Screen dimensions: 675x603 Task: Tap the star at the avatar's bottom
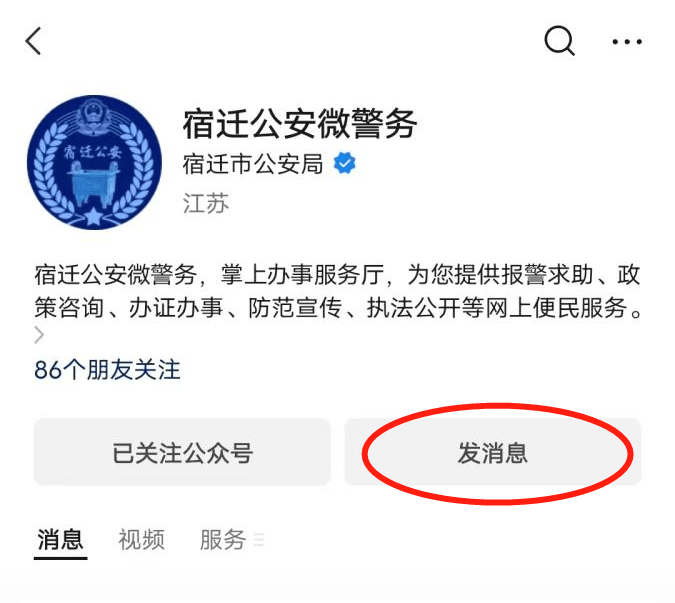coord(93,216)
